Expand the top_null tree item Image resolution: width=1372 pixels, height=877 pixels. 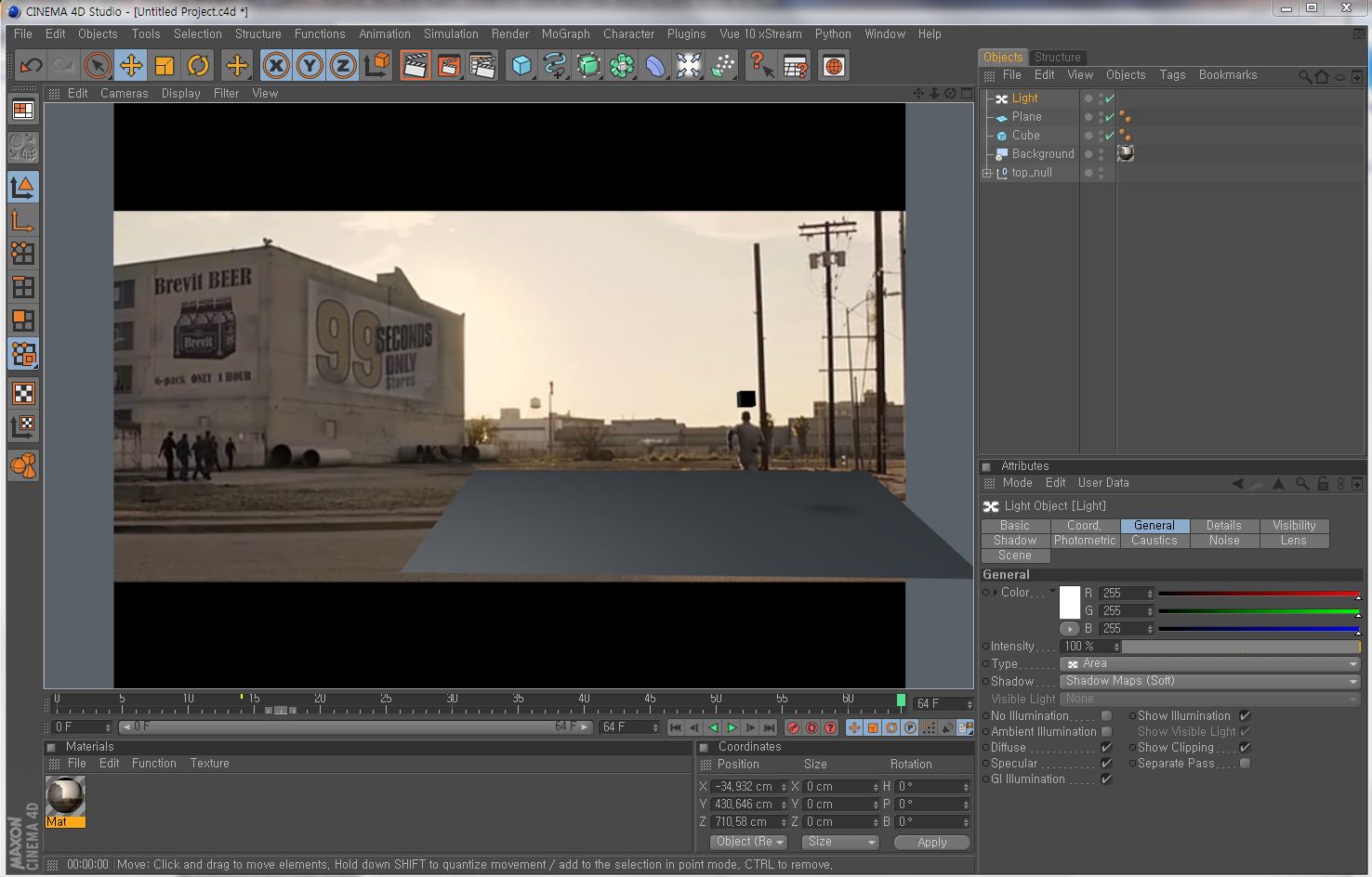tap(986, 173)
